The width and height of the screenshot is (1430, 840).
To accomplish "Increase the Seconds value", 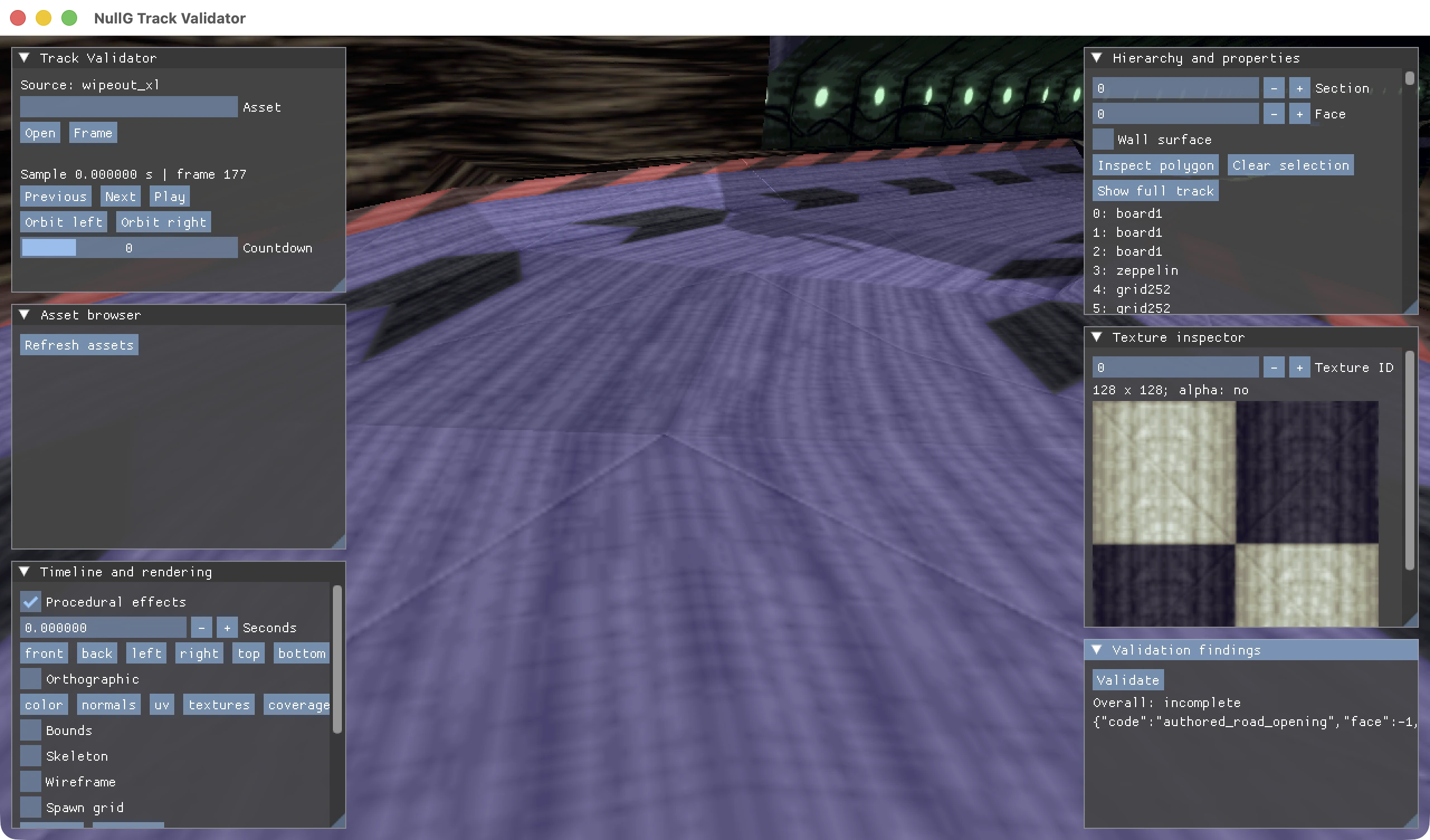I will pyautogui.click(x=227, y=628).
